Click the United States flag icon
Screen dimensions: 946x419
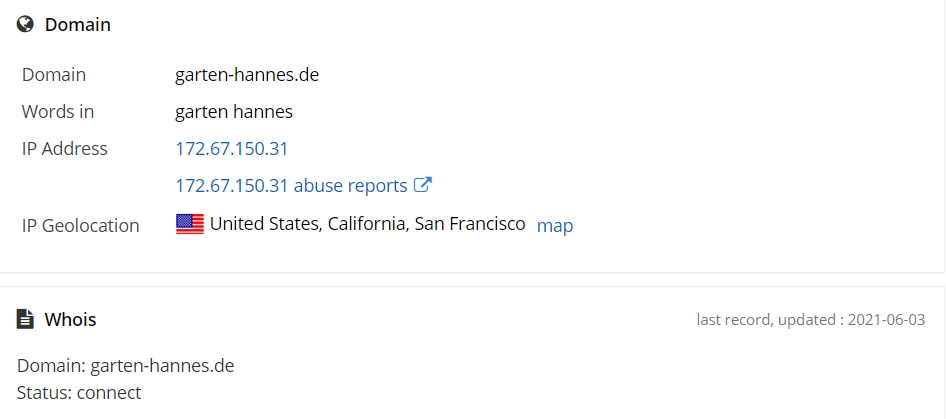pos(190,224)
